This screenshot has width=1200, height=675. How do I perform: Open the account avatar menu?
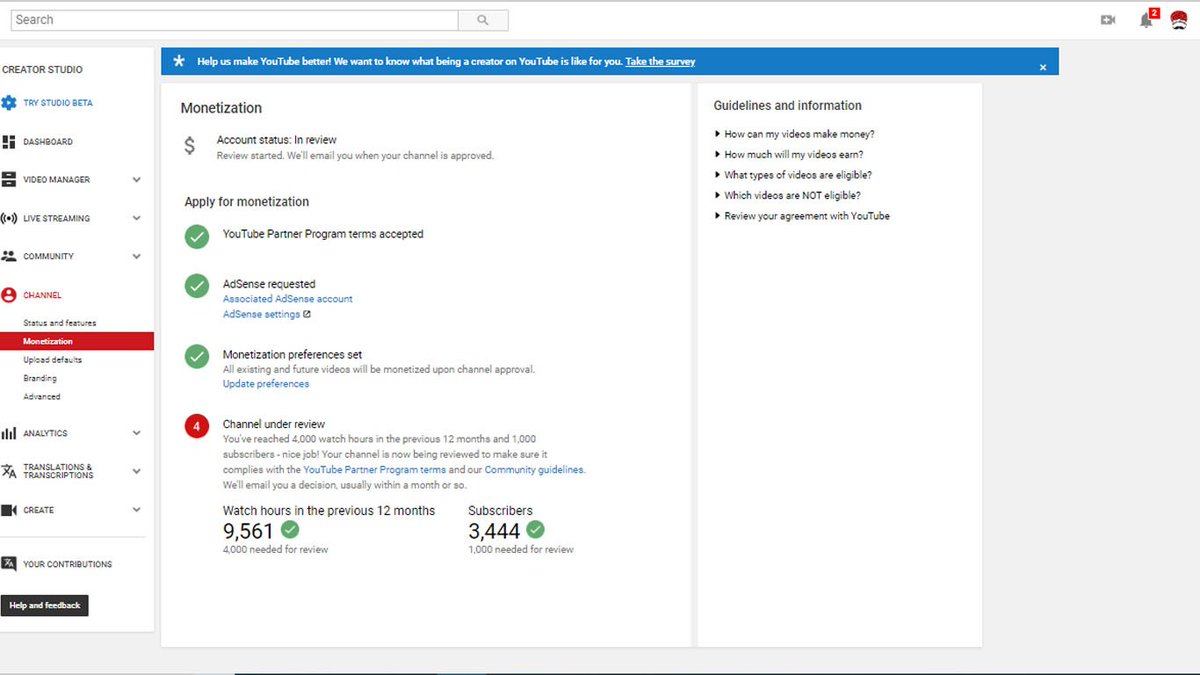1179,20
